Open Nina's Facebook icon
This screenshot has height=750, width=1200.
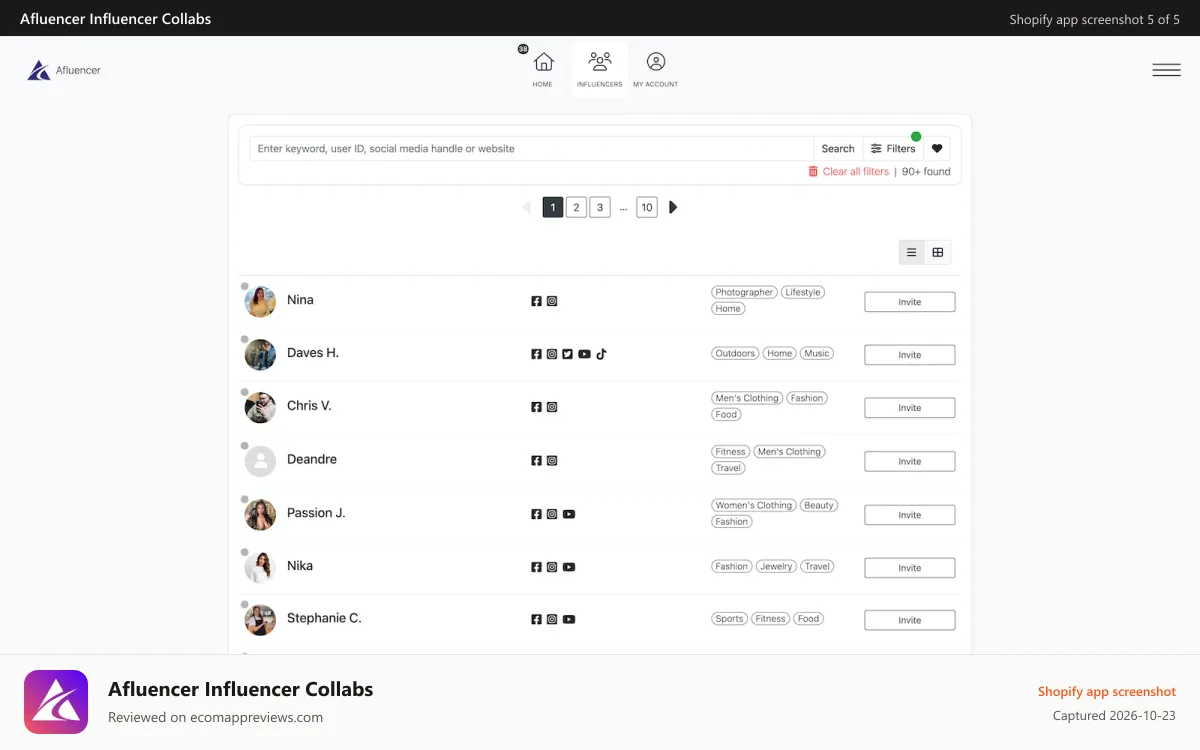[536, 301]
